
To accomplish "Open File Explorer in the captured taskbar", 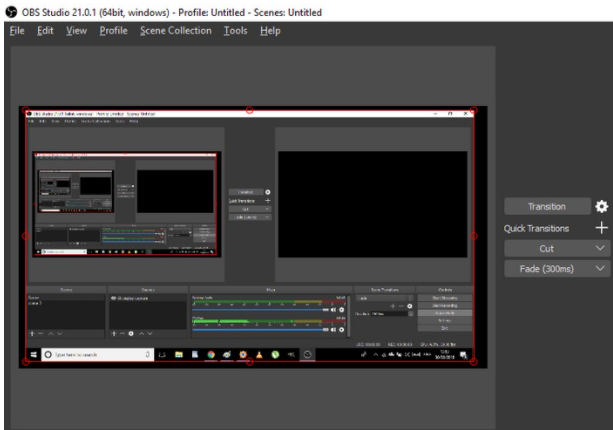I will click(x=179, y=355).
